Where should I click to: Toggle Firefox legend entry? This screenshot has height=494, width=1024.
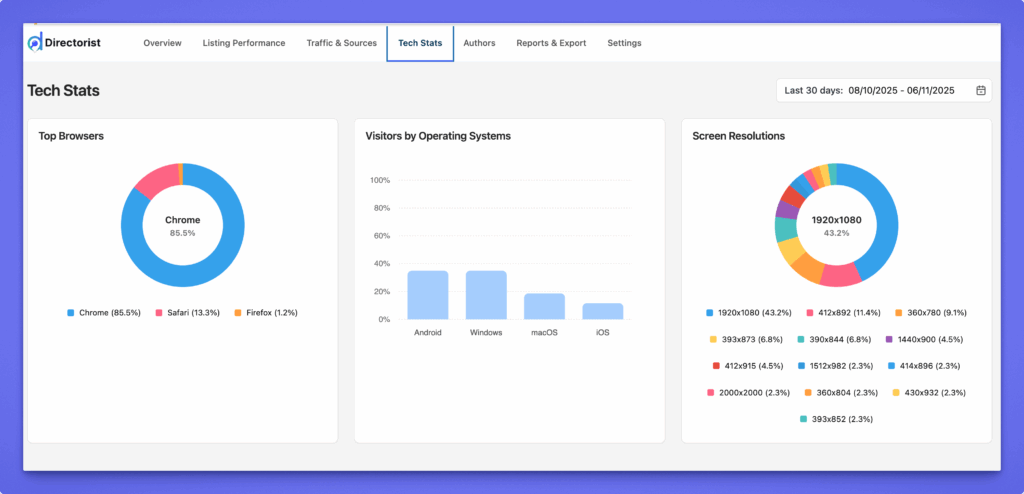[x=265, y=313]
